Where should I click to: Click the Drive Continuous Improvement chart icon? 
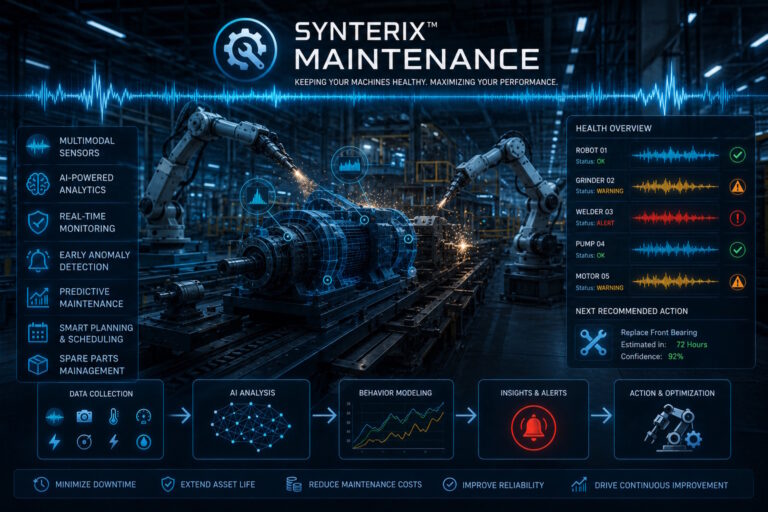point(579,485)
